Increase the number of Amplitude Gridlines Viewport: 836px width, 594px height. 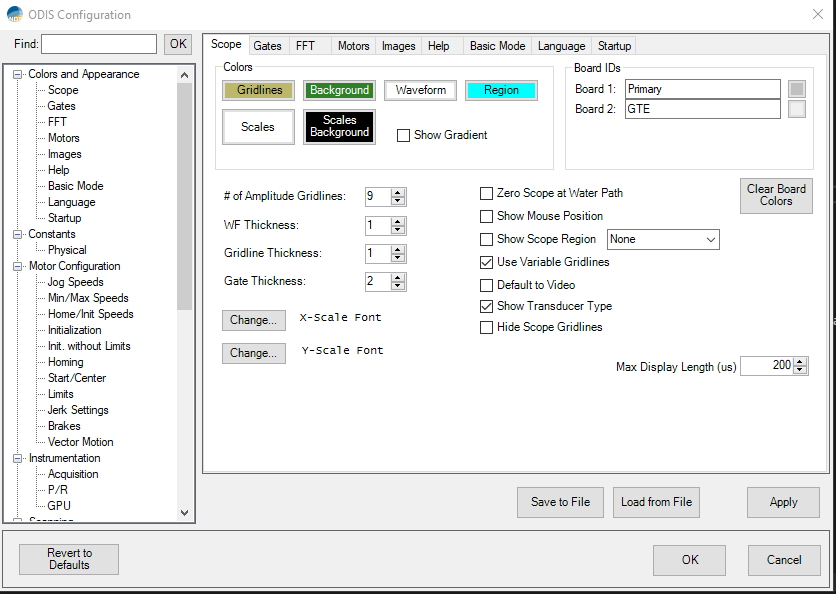coord(398,192)
